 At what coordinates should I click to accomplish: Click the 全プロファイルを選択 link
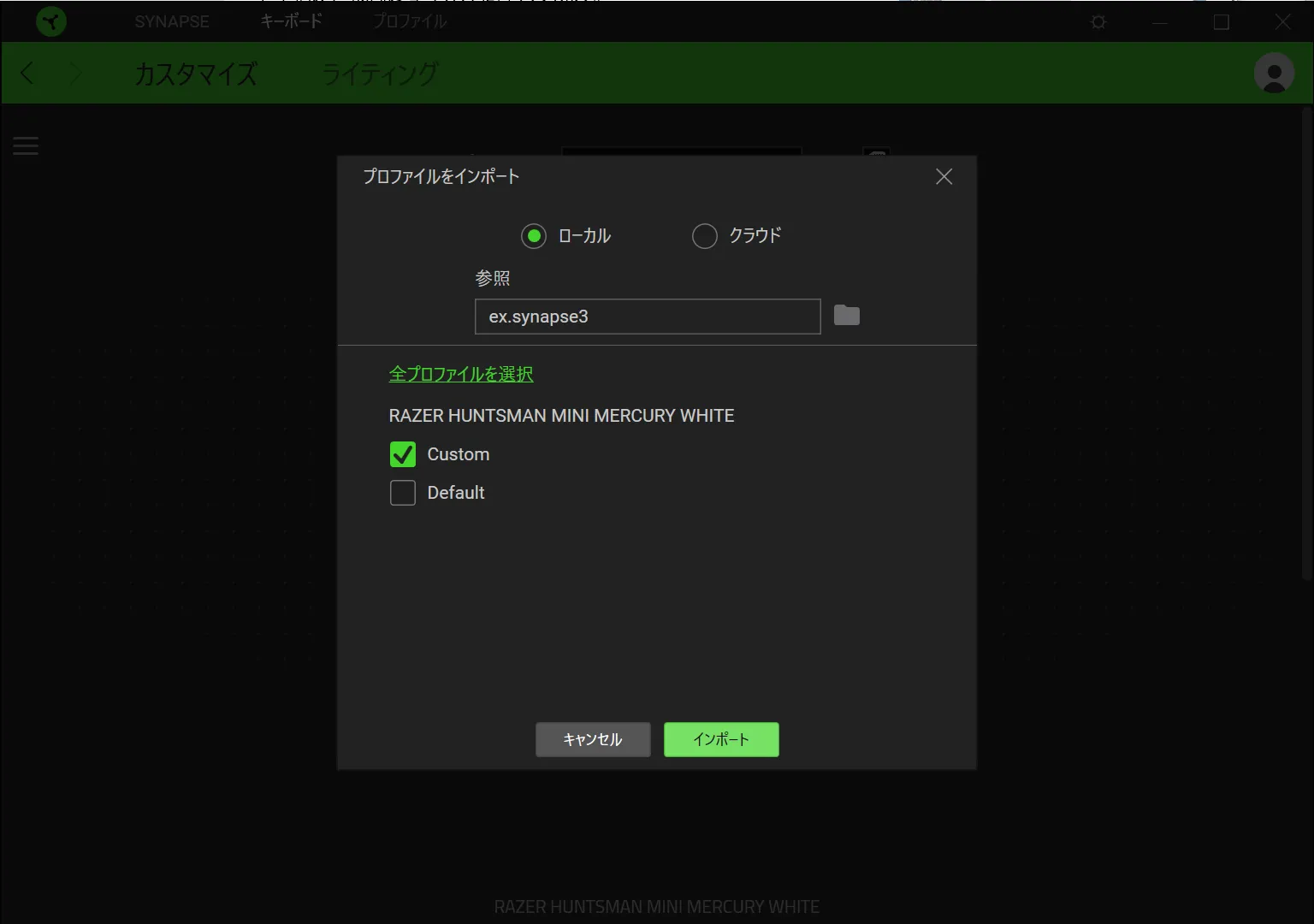pos(461,374)
